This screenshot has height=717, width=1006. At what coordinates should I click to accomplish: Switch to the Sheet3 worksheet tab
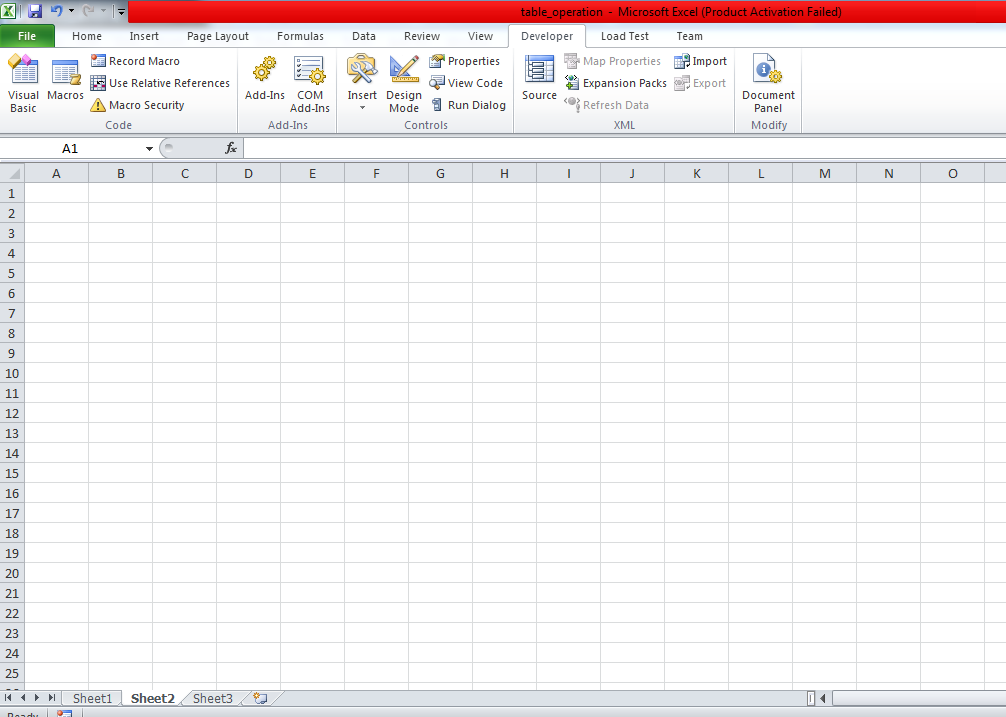(x=212, y=698)
